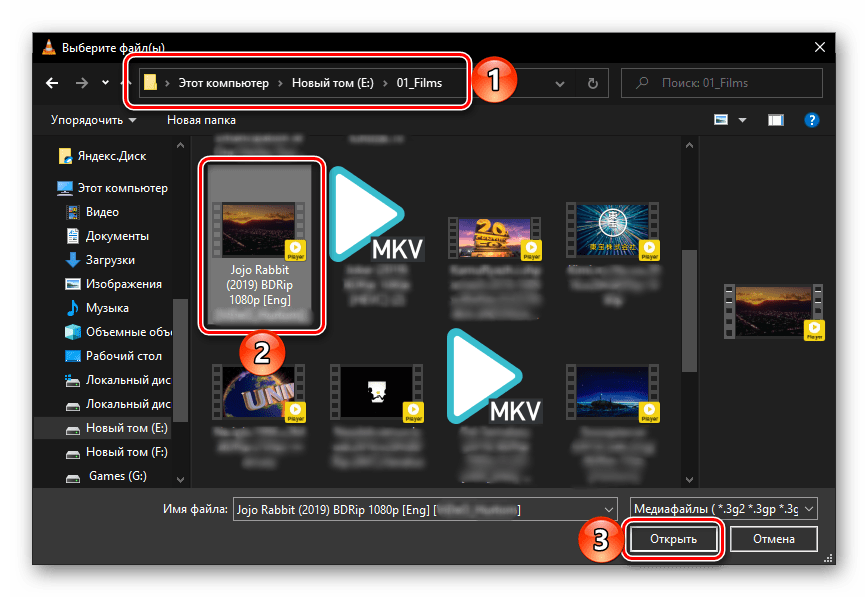Select the night sky thumbnail video
The height and width of the screenshot is (597, 868).
click(612, 392)
